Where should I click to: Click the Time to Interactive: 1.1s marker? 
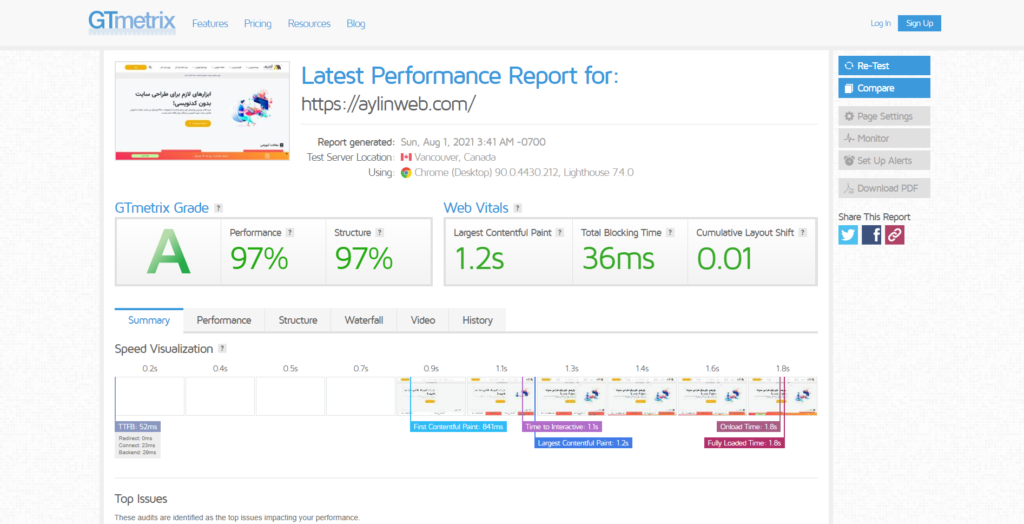(x=562, y=427)
